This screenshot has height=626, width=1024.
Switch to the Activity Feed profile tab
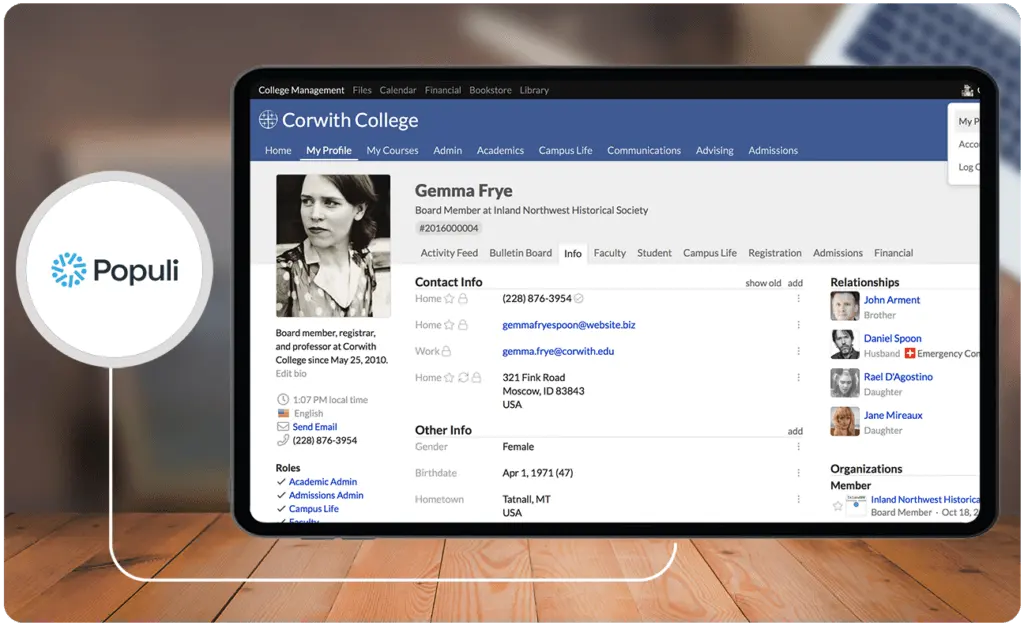click(x=449, y=253)
